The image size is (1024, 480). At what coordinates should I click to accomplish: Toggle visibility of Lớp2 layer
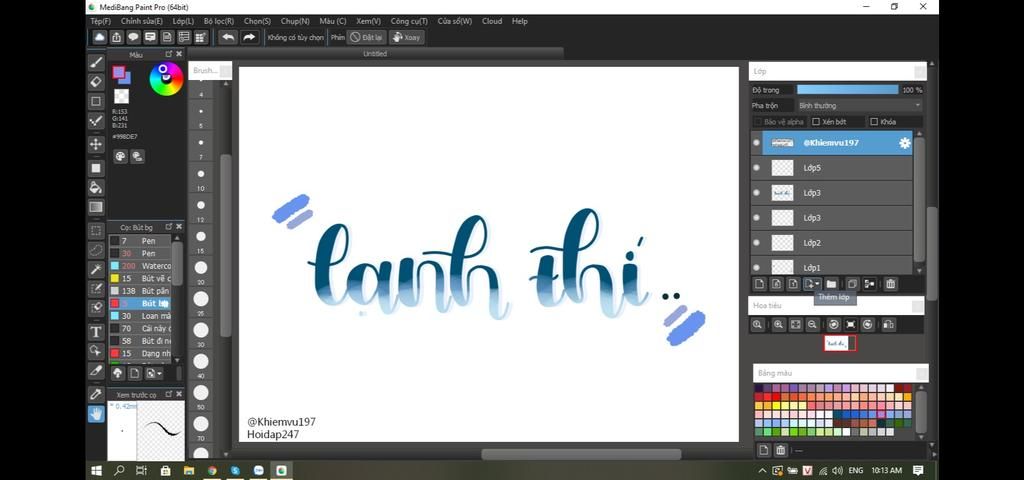(x=756, y=243)
